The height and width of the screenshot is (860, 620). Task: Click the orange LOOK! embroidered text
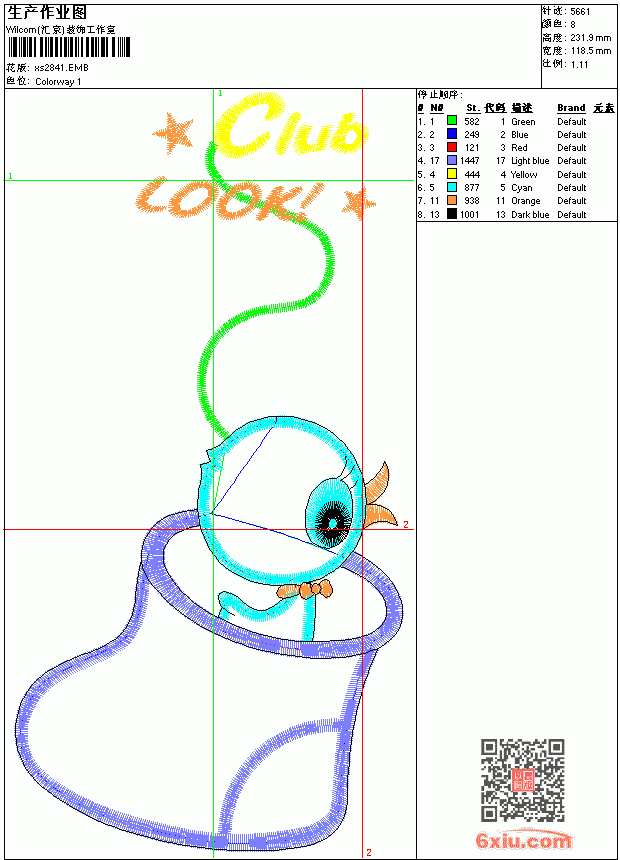point(229,199)
